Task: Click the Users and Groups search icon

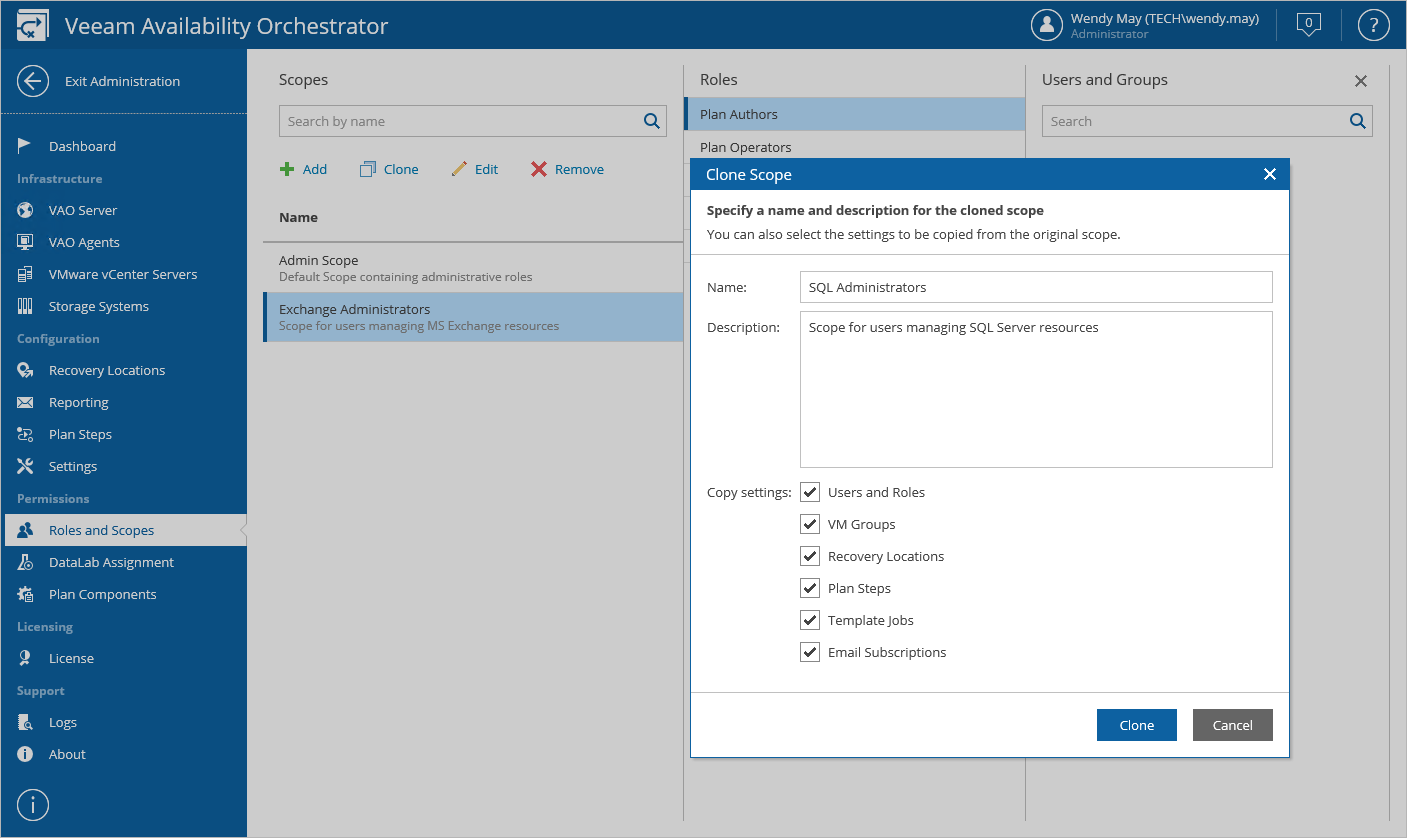Action: (x=1357, y=121)
